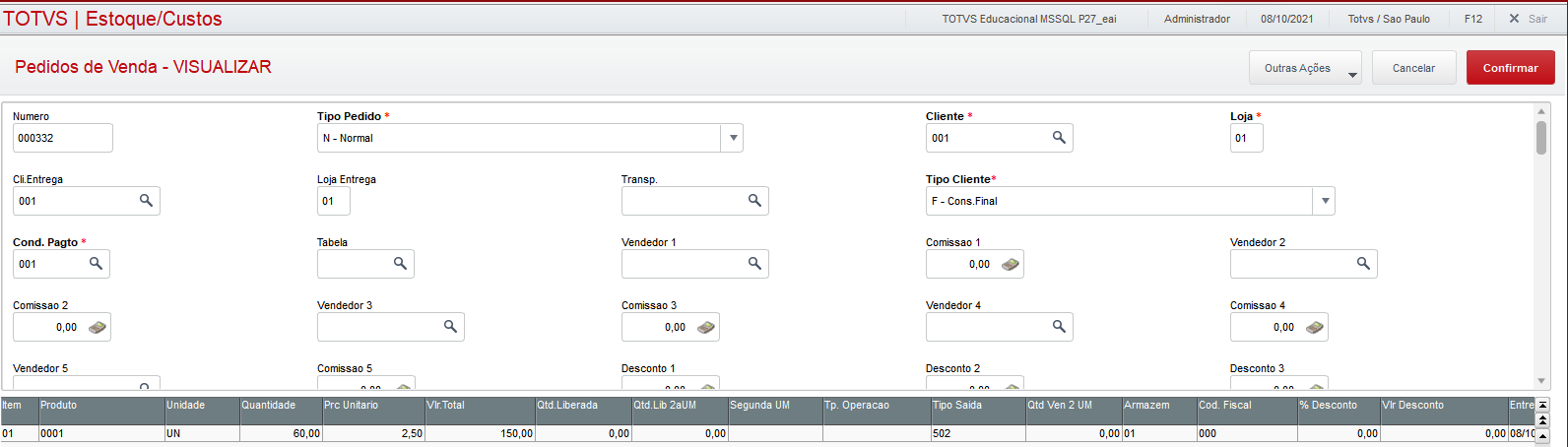The height and width of the screenshot is (447, 1568).
Task: Open the Outras Ações dropdown arrow
Action: pos(1352,75)
